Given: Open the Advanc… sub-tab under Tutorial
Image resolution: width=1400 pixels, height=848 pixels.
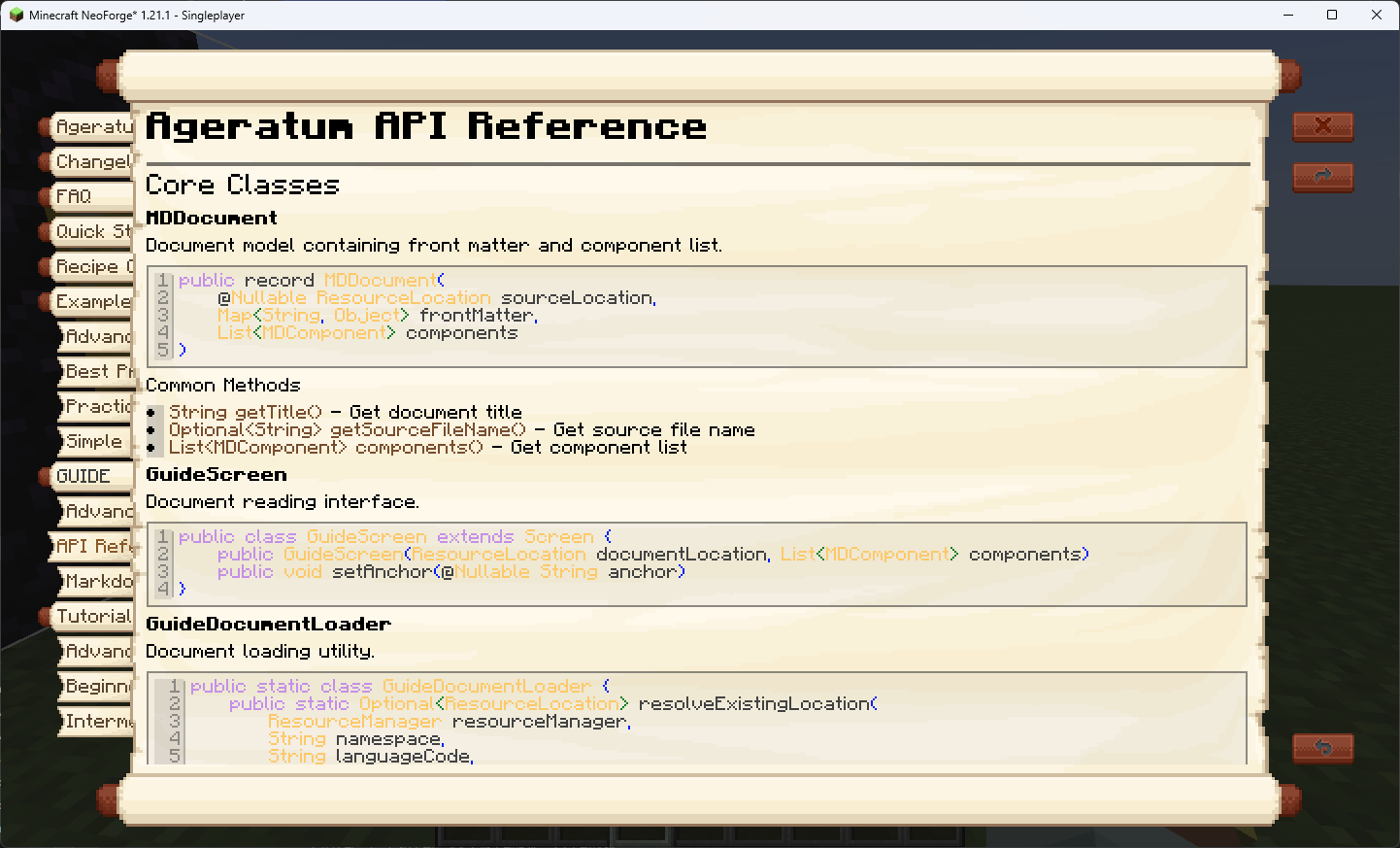Looking at the screenshot, I should [95, 651].
